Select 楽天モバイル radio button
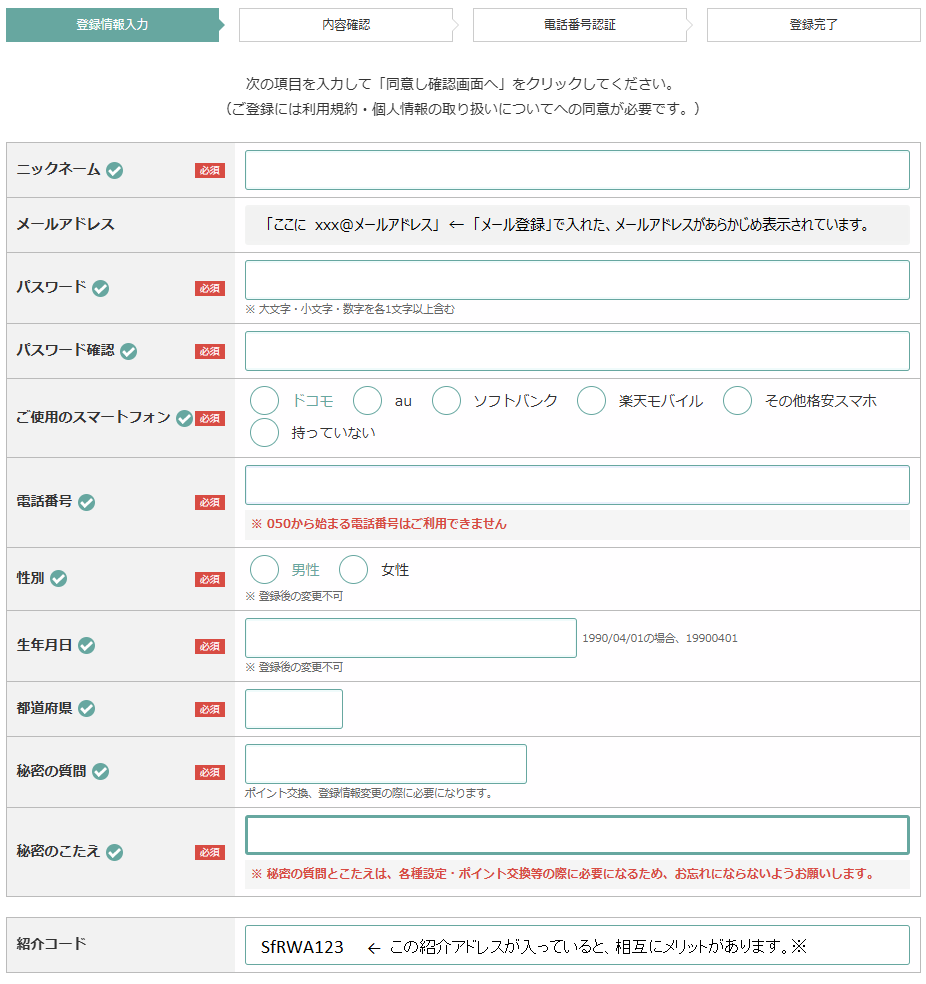Screen dimensions: 926x984 point(592,401)
